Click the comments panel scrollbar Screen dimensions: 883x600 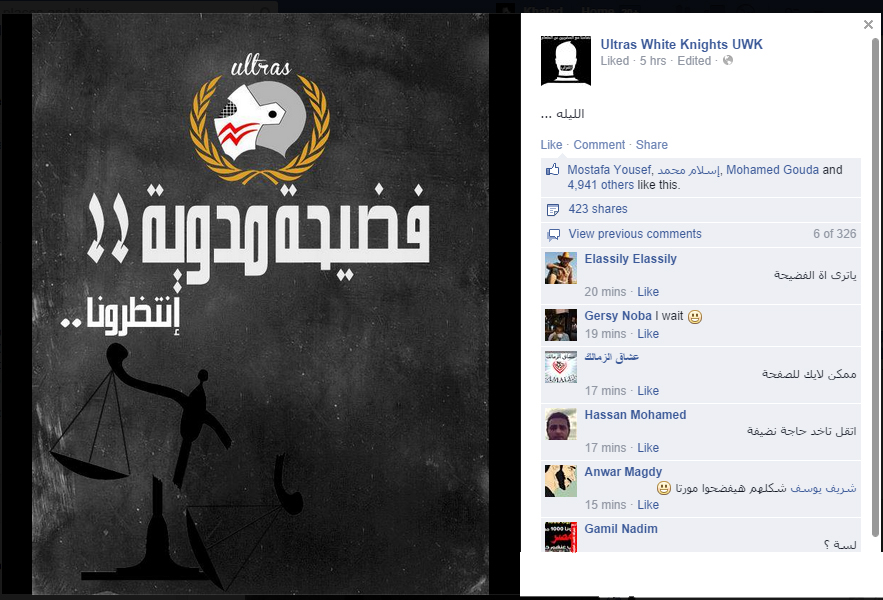[875, 287]
